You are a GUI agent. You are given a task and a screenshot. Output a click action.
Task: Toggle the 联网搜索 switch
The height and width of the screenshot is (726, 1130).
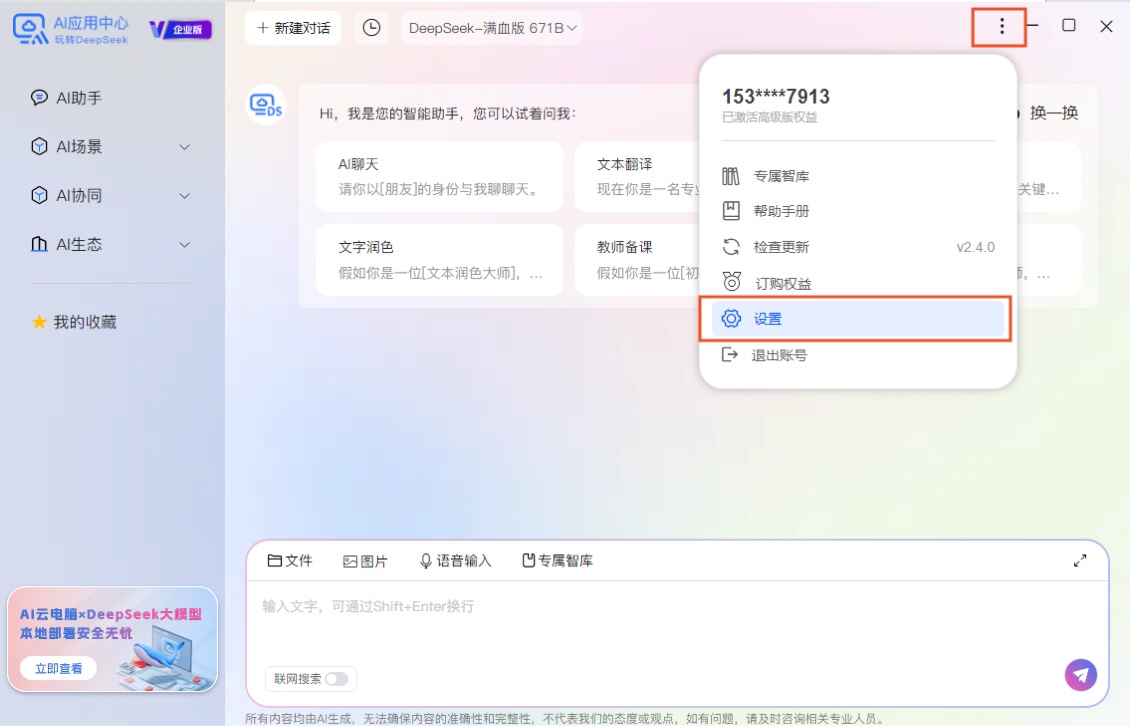336,678
